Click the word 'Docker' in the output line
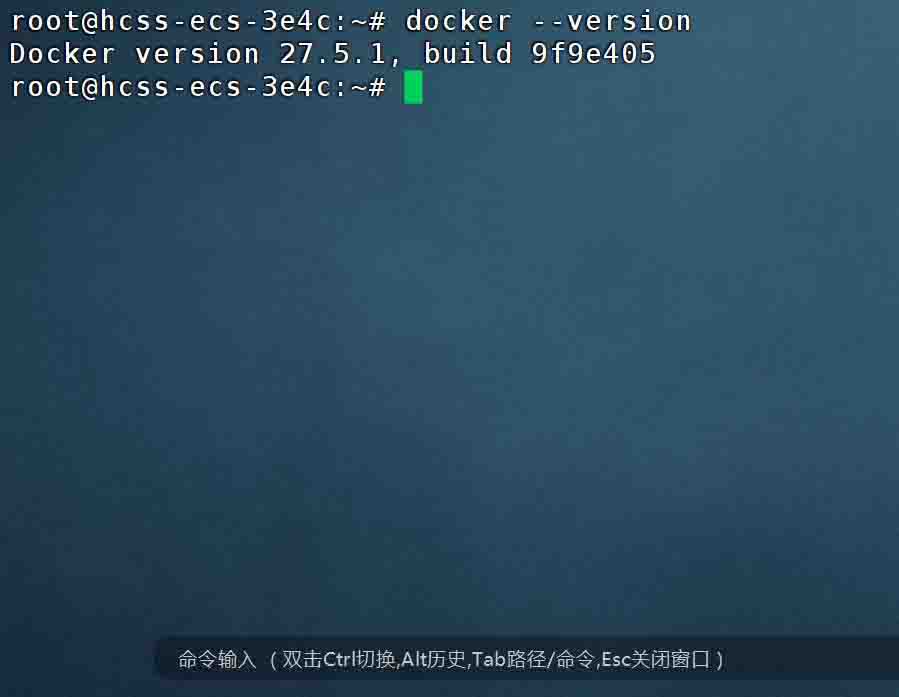This screenshot has width=899, height=697. tap(62, 54)
